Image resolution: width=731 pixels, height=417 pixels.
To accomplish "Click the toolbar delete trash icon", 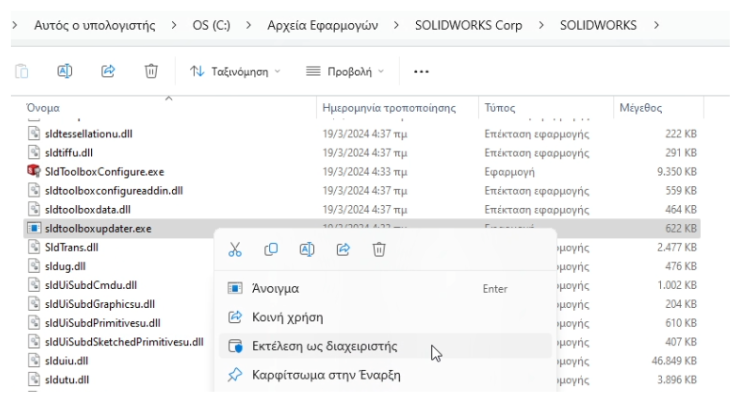I will point(150,71).
